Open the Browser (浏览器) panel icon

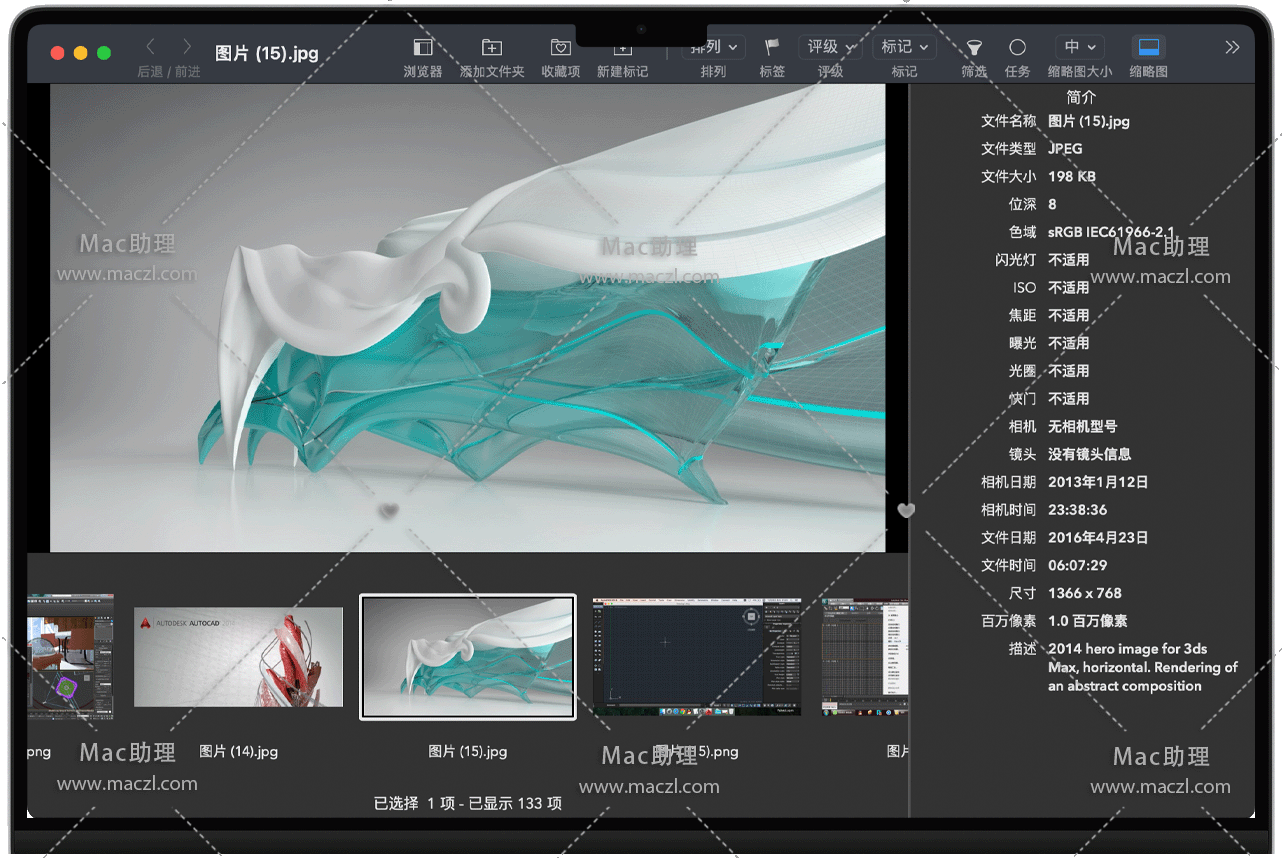tap(423, 48)
